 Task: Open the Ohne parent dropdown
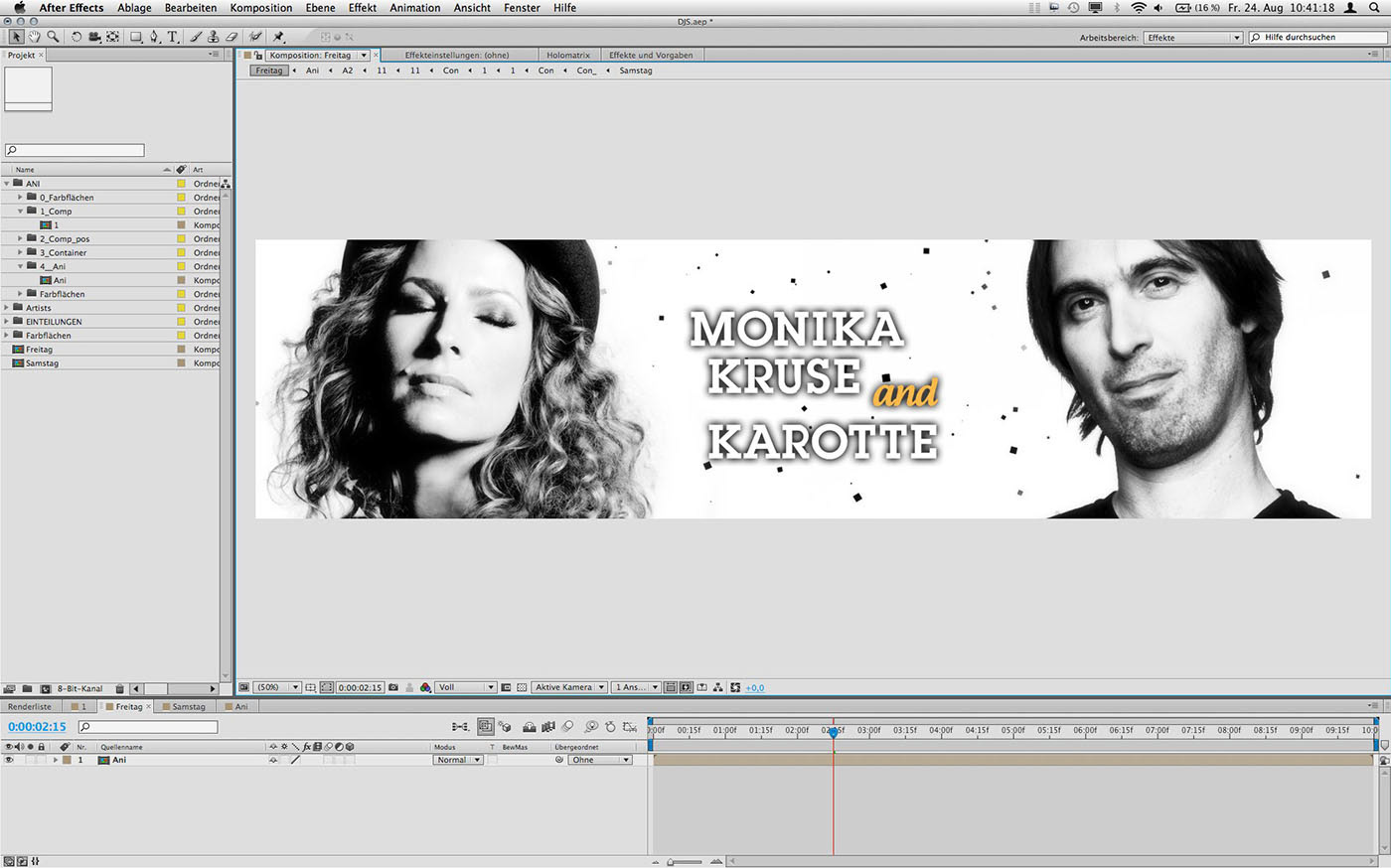[x=600, y=760]
